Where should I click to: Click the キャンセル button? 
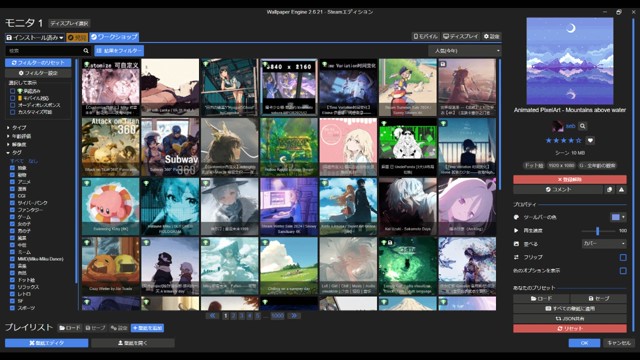pos(619,343)
